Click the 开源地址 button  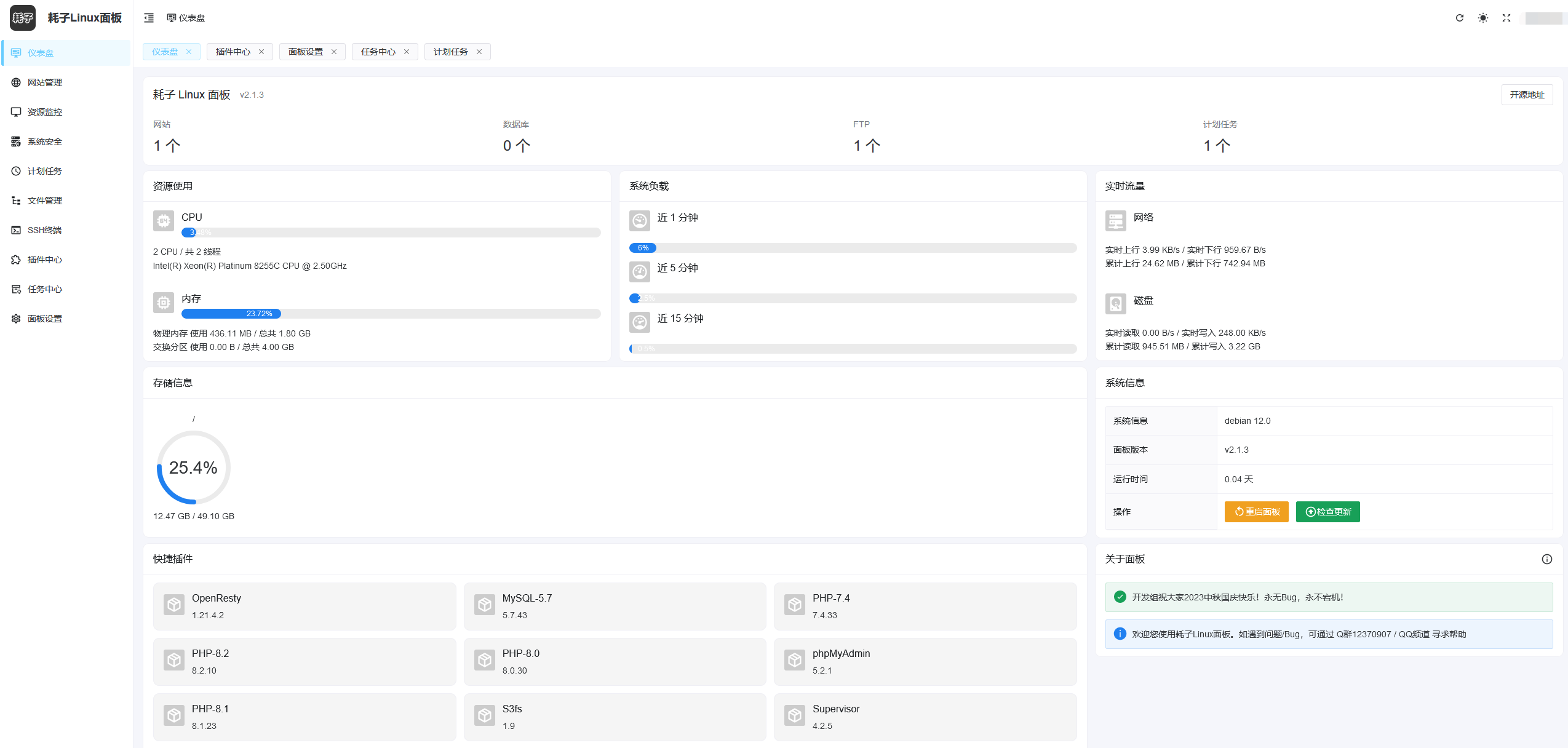[1527, 95]
